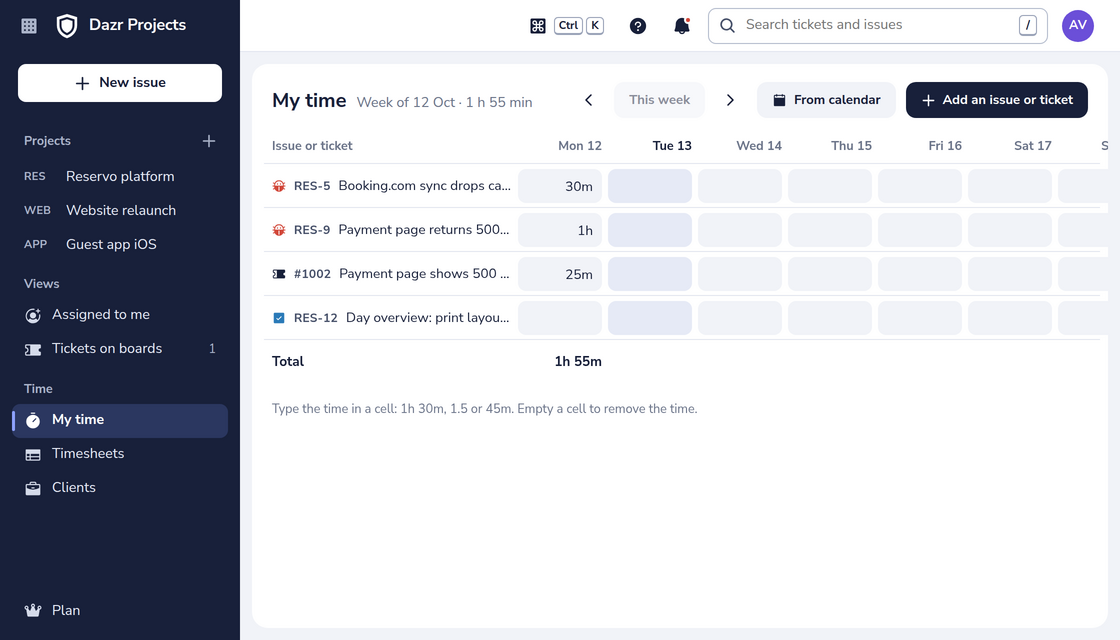Open the app grid launcher icon
The image size is (1120, 640).
pos(29,26)
